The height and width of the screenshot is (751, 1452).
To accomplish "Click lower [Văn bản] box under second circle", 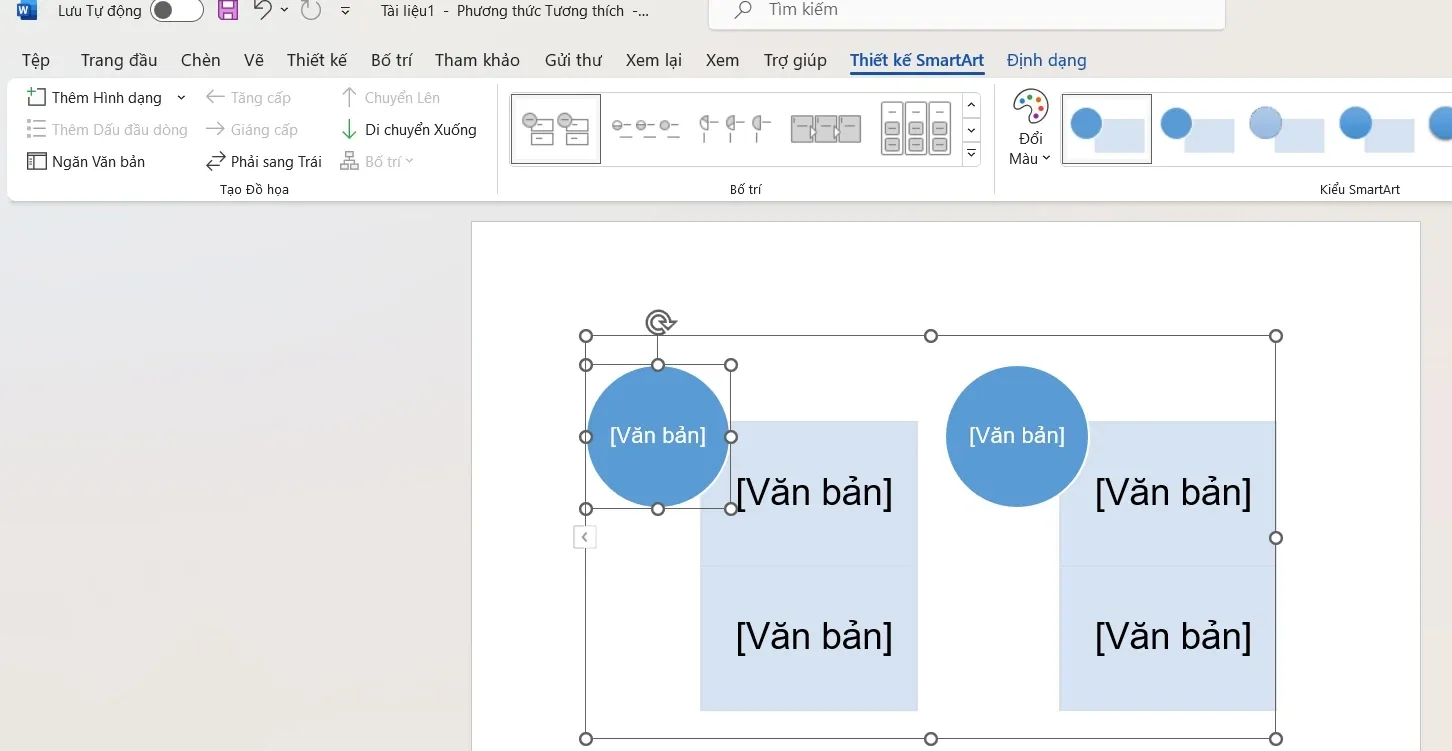I will point(1168,638).
